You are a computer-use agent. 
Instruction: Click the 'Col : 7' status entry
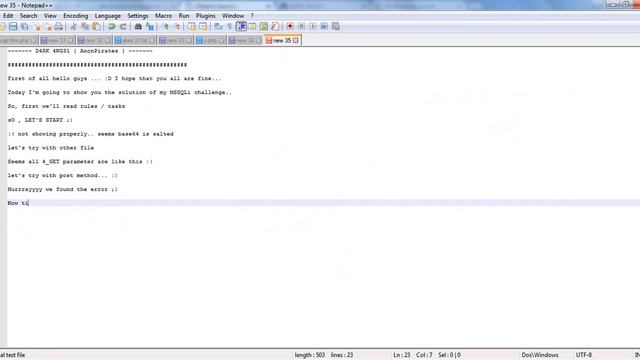pyautogui.click(x=424, y=355)
